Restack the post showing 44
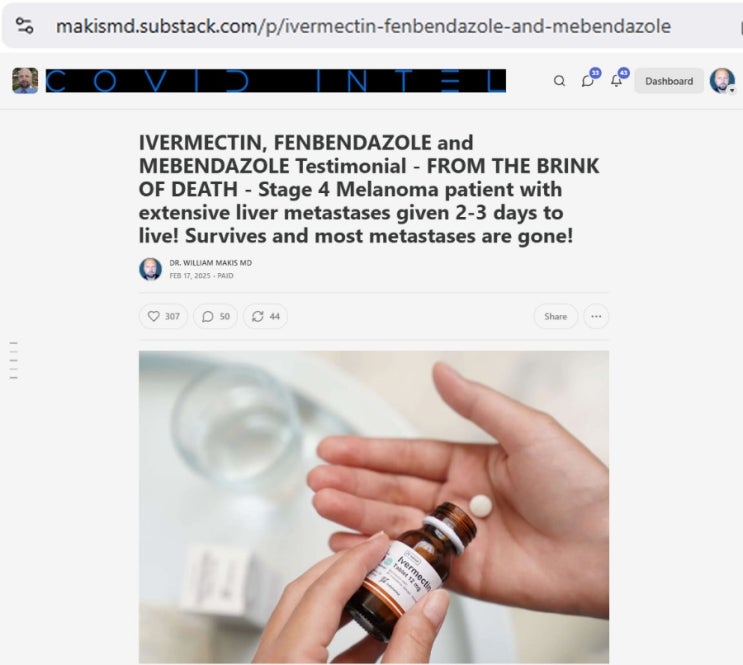Image resolution: width=743 pixels, height=665 pixels. click(x=265, y=316)
